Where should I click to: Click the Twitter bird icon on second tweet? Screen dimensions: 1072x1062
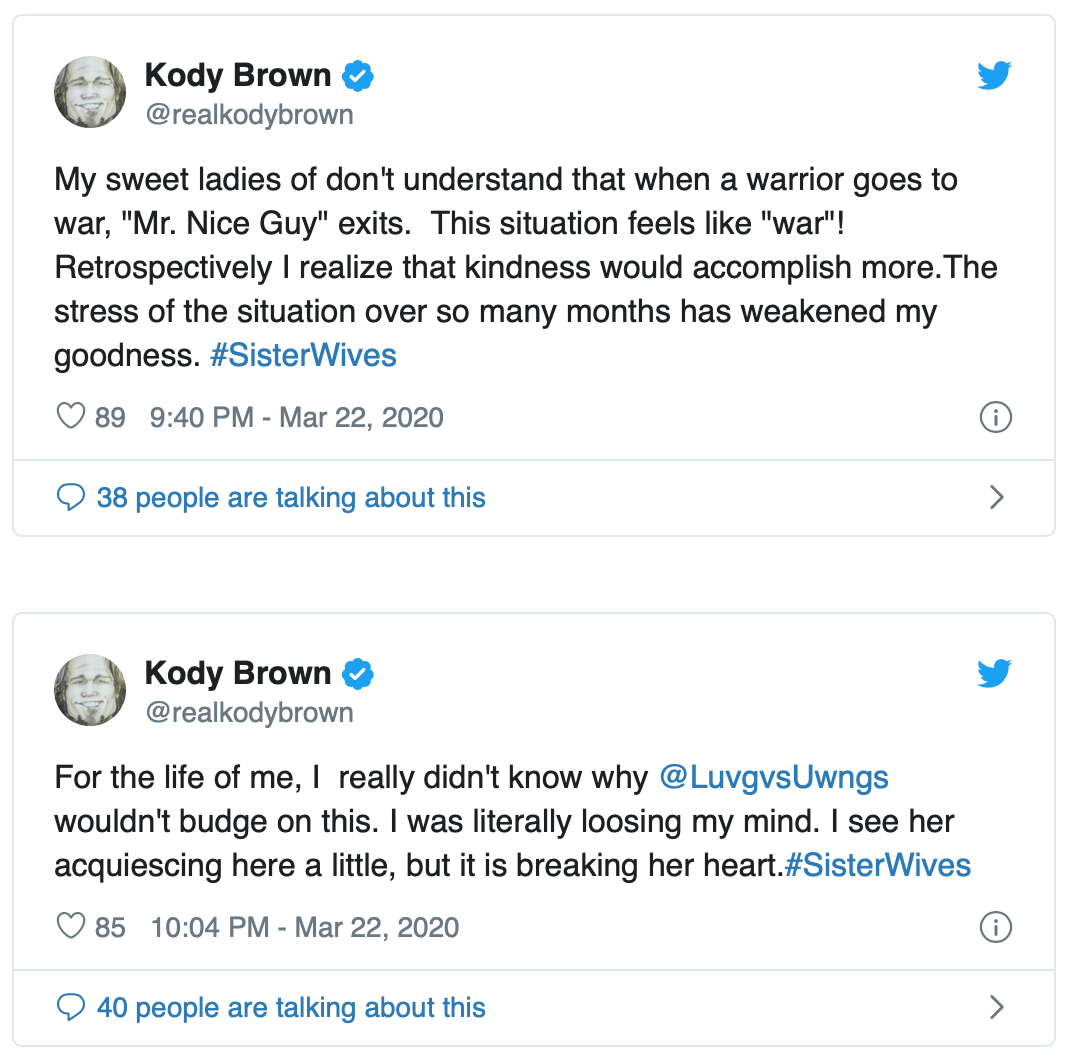[994, 674]
